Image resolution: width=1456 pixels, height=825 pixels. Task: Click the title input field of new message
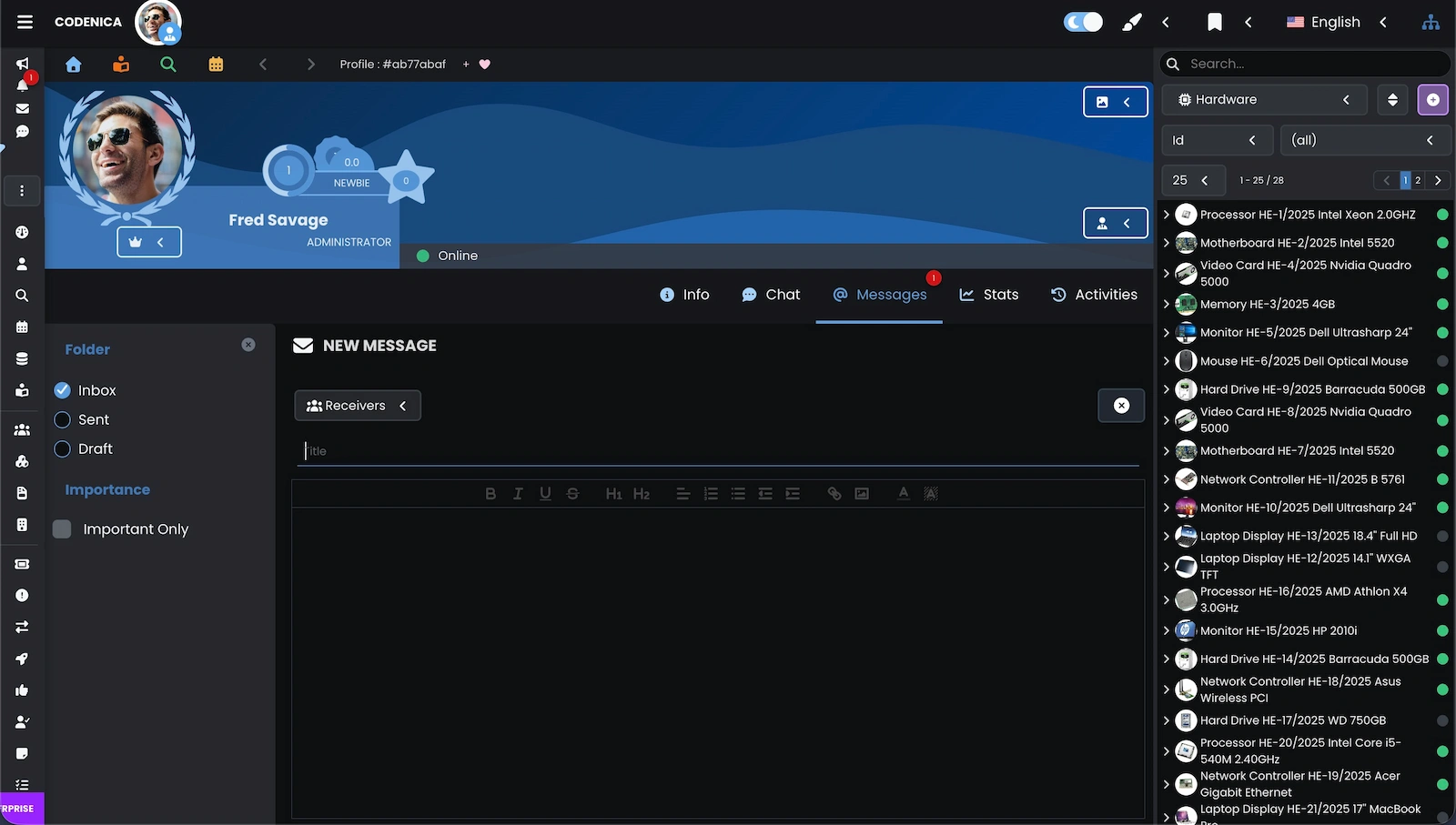tap(637, 450)
